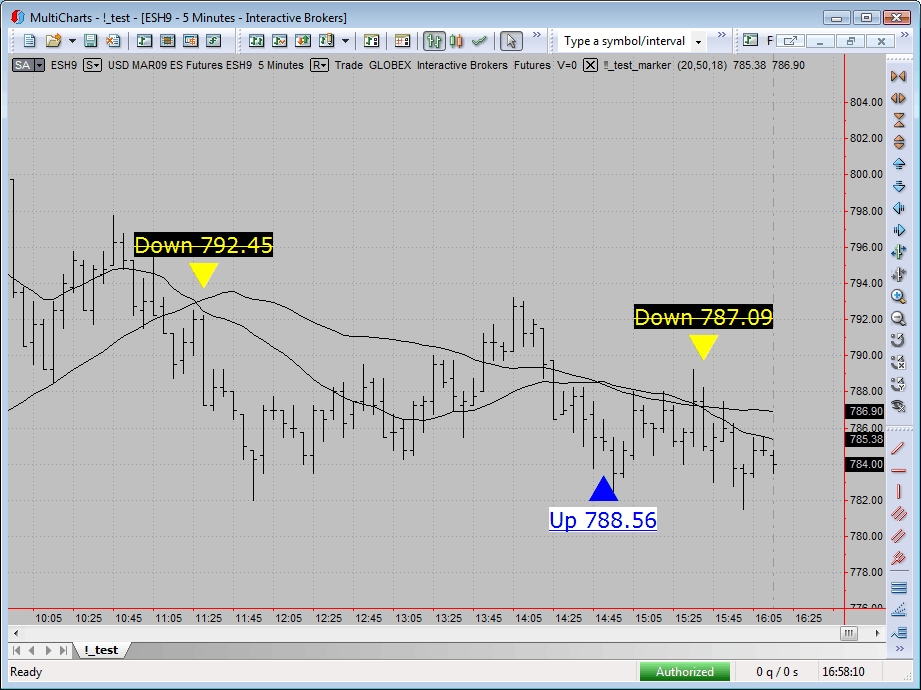
Task: Click the curved-arrow reset scale icon
Action: click(899, 340)
